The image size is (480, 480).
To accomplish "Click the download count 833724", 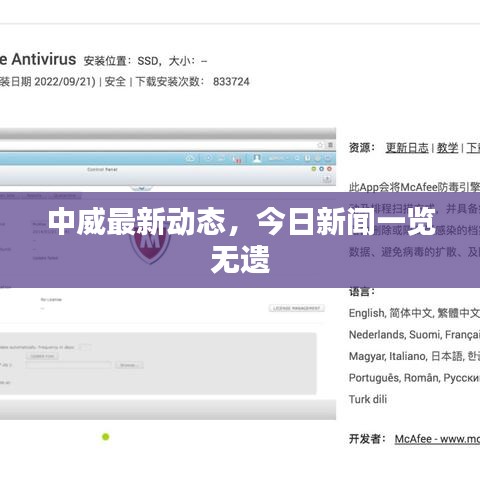I will coord(231,82).
